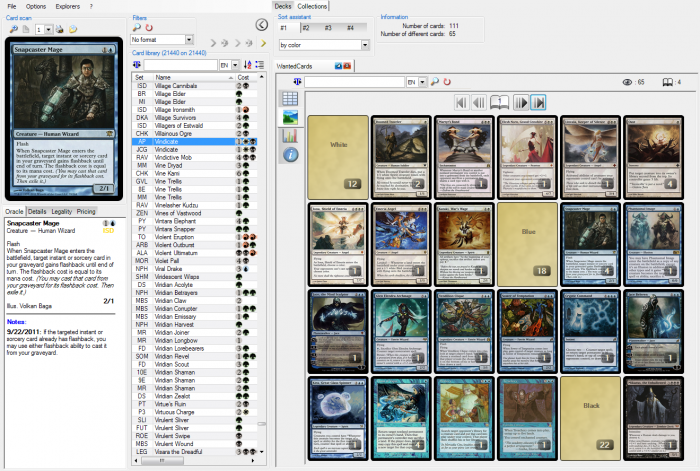Click the open book page indicator
700x471 pixels.
coord(500,103)
